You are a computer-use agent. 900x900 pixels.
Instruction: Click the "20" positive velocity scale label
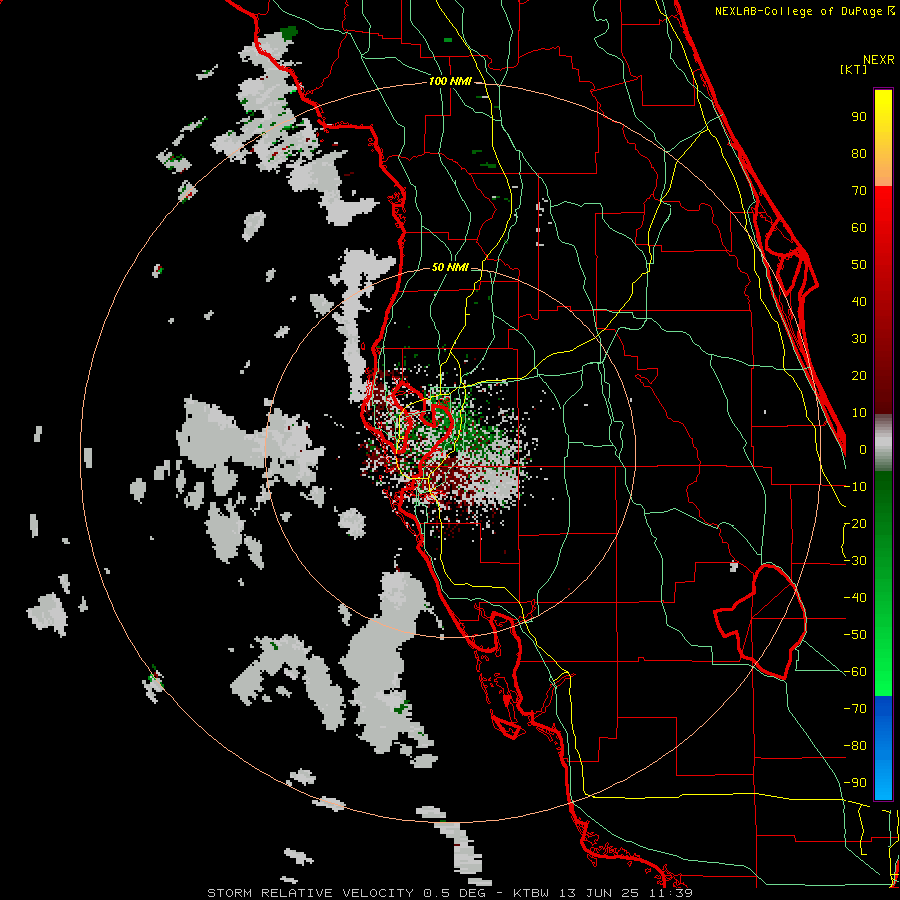click(859, 376)
